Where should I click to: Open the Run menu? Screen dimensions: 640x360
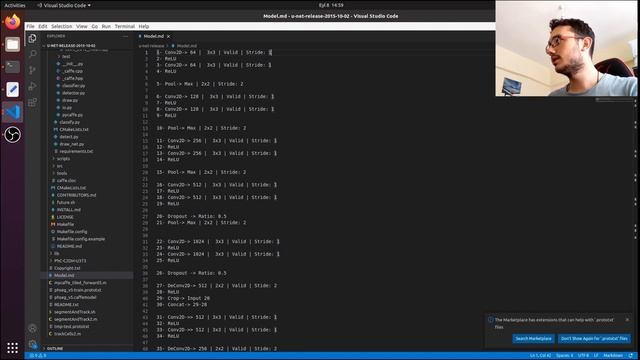click(x=106, y=26)
